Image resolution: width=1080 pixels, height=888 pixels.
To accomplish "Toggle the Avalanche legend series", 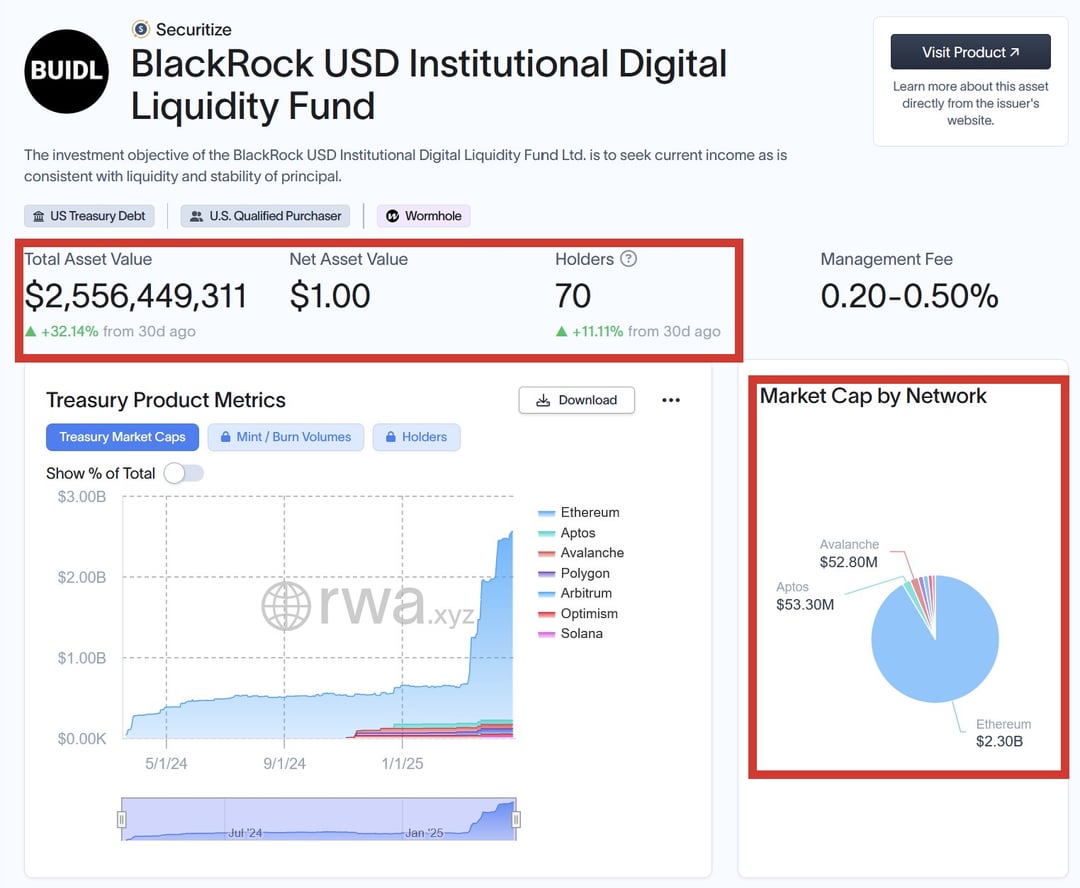I will pyautogui.click(x=581, y=553).
